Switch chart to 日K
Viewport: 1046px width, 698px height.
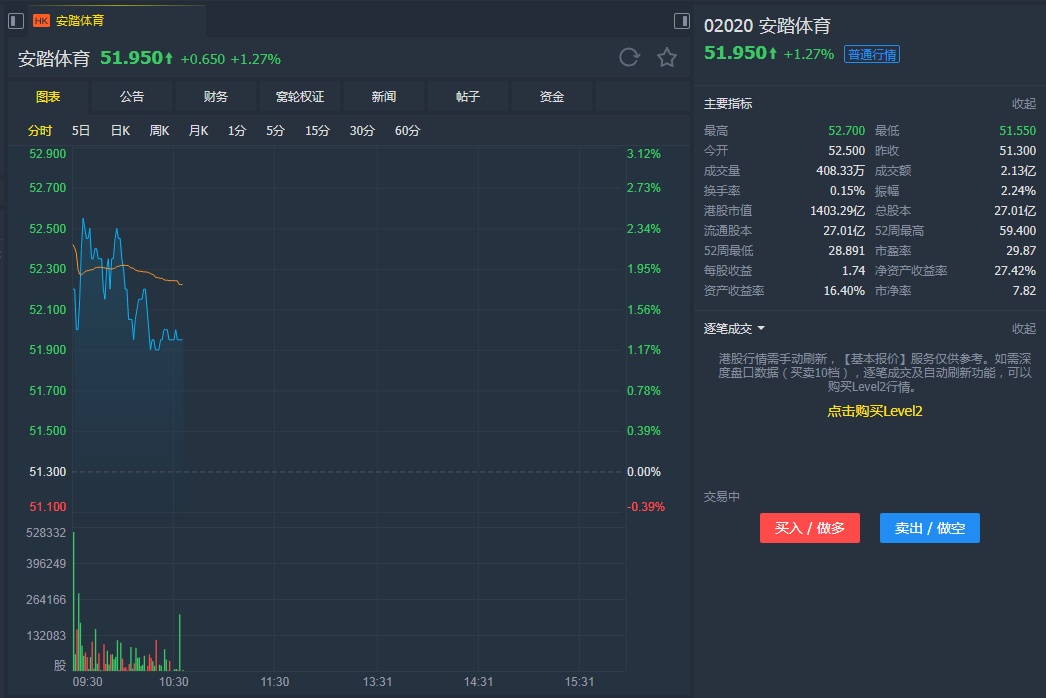(x=120, y=131)
